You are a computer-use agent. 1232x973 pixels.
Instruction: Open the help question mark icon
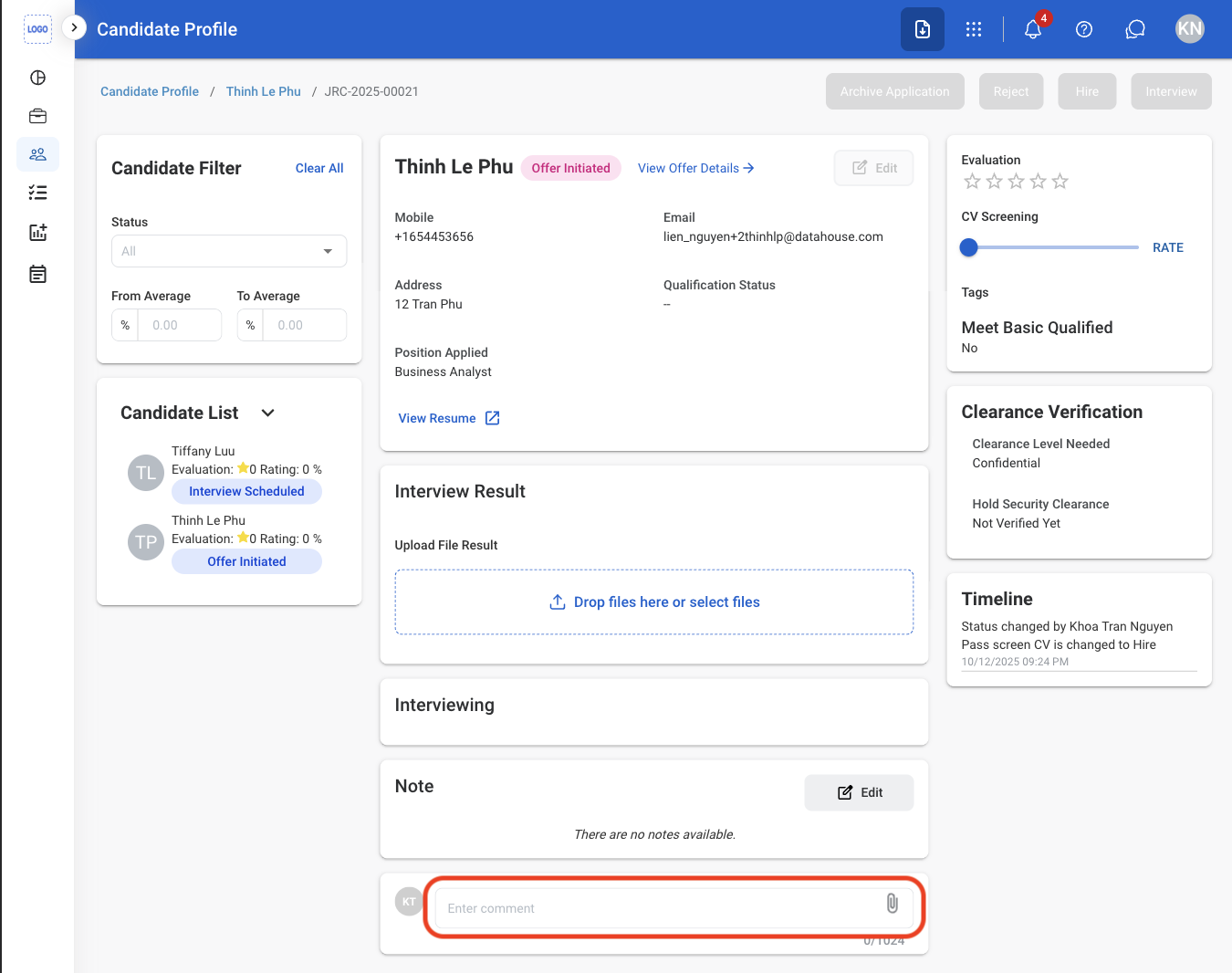click(x=1084, y=29)
